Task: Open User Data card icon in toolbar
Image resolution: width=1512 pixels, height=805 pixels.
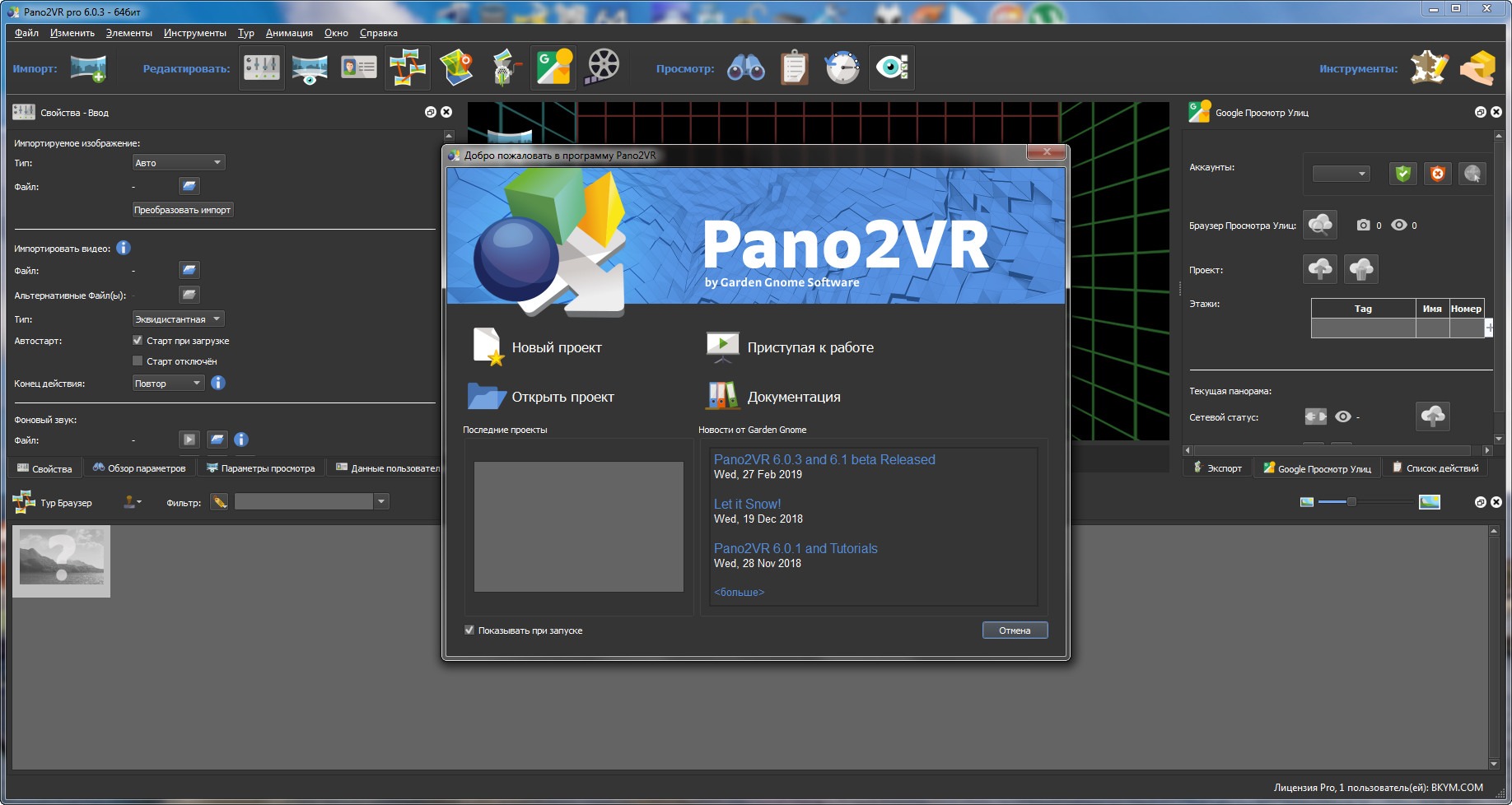Action: 358,67
